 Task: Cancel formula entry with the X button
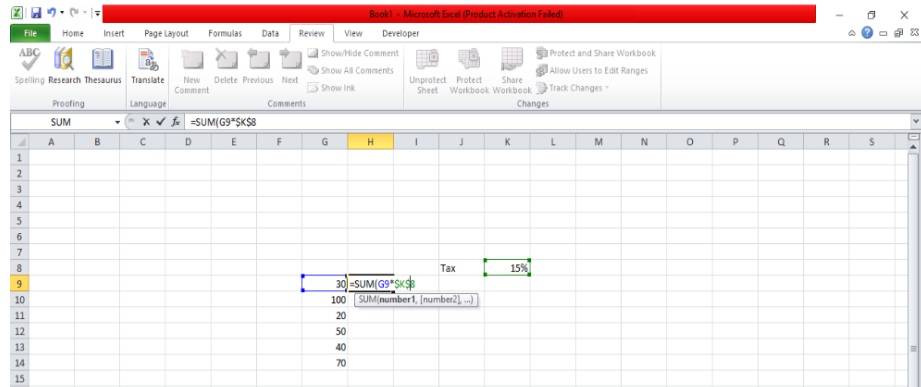(x=147, y=122)
